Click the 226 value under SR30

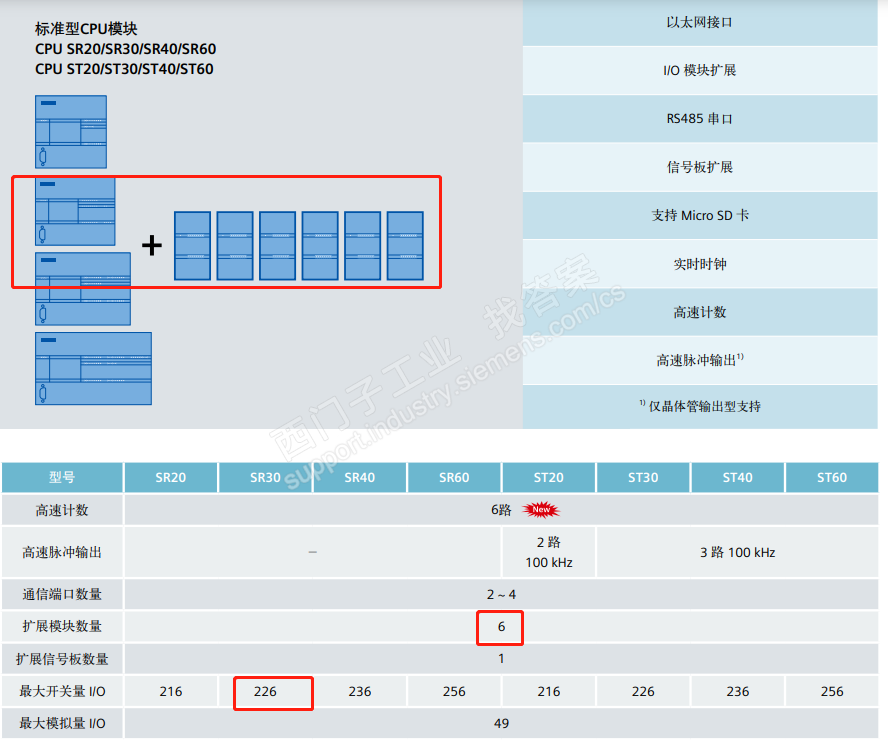[265, 691]
